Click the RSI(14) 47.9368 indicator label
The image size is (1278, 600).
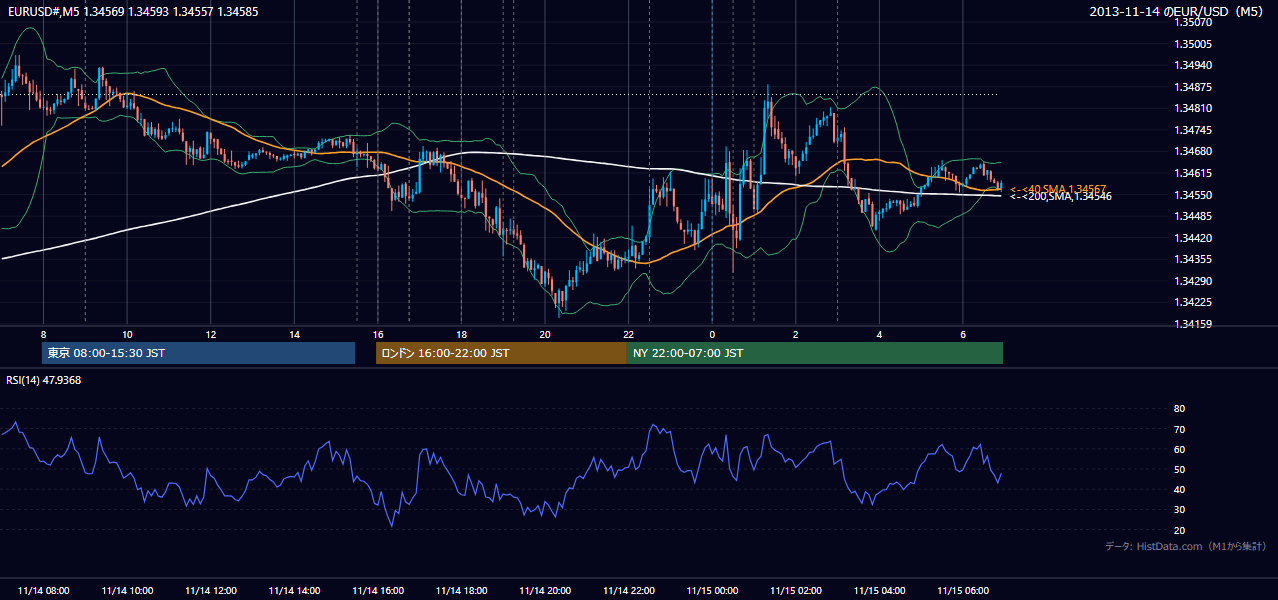click(x=44, y=380)
